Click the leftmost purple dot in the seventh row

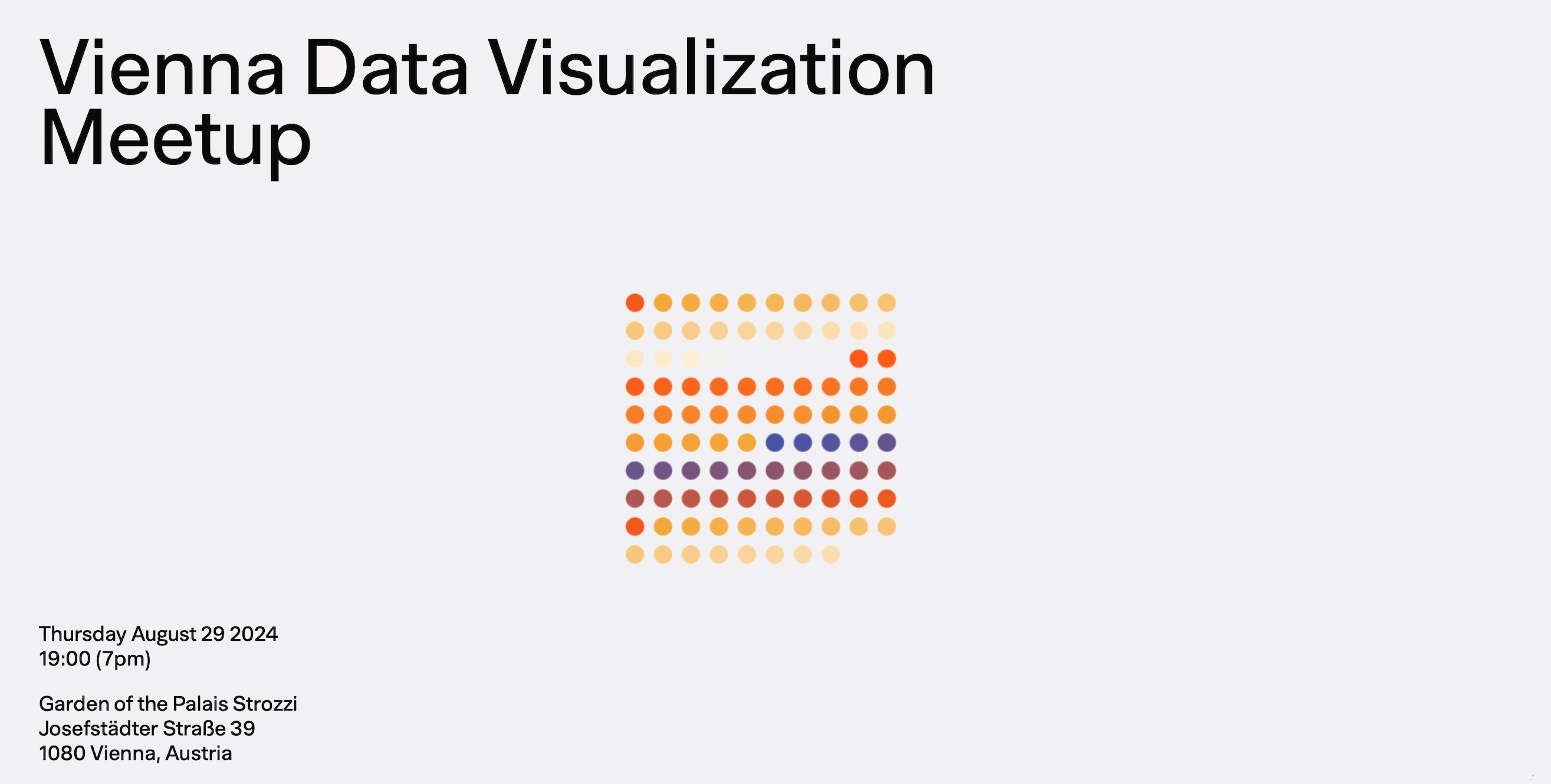pos(635,470)
